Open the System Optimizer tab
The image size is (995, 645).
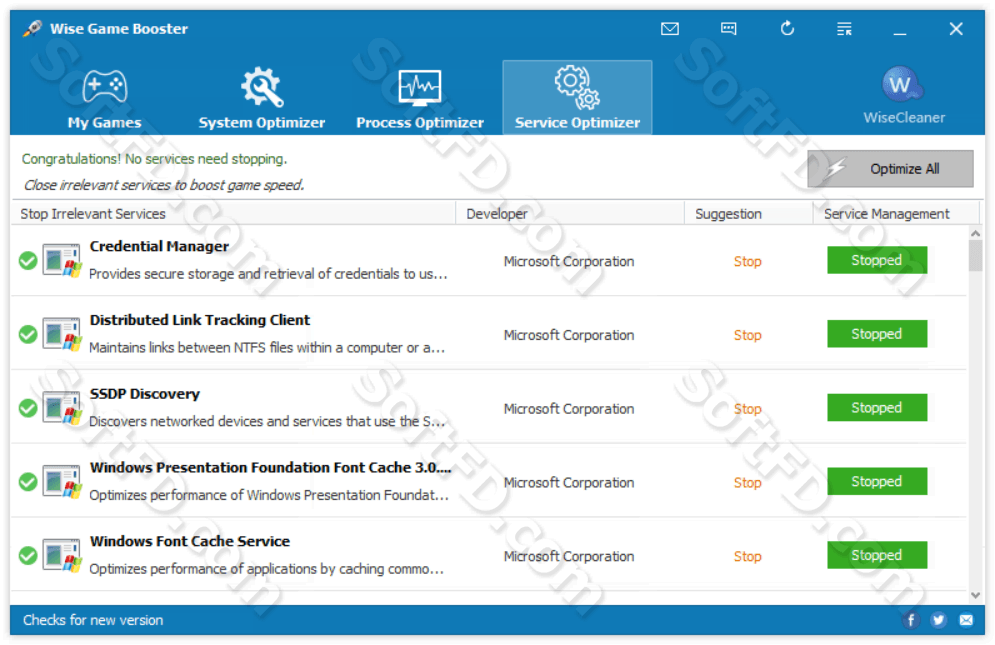click(261, 98)
